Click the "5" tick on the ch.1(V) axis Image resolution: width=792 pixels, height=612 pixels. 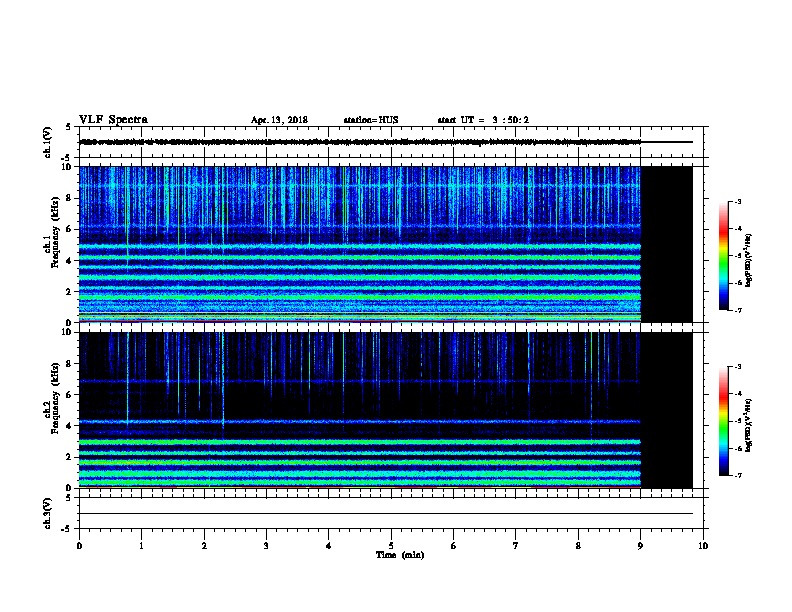coord(68,127)
